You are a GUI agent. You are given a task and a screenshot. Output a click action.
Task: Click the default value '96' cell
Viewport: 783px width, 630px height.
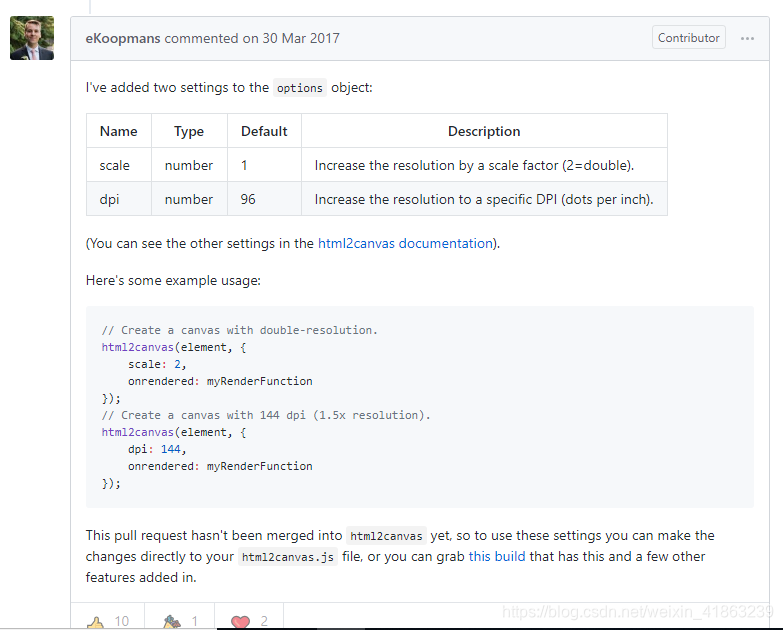coord(264,199)
